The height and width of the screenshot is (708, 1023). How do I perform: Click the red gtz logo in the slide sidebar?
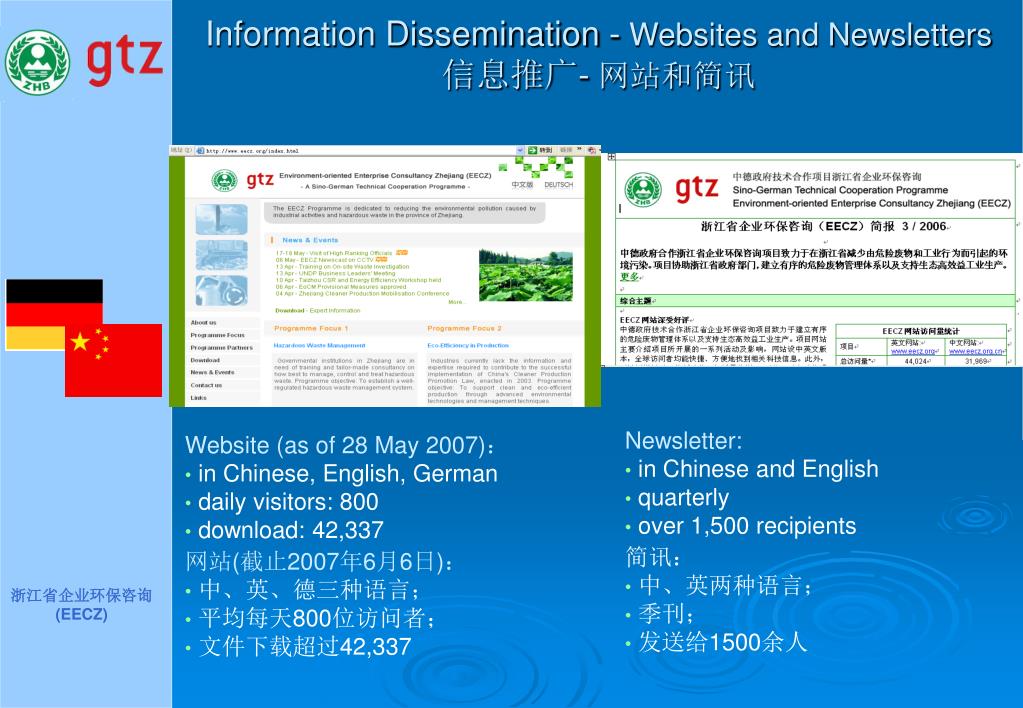125,61
